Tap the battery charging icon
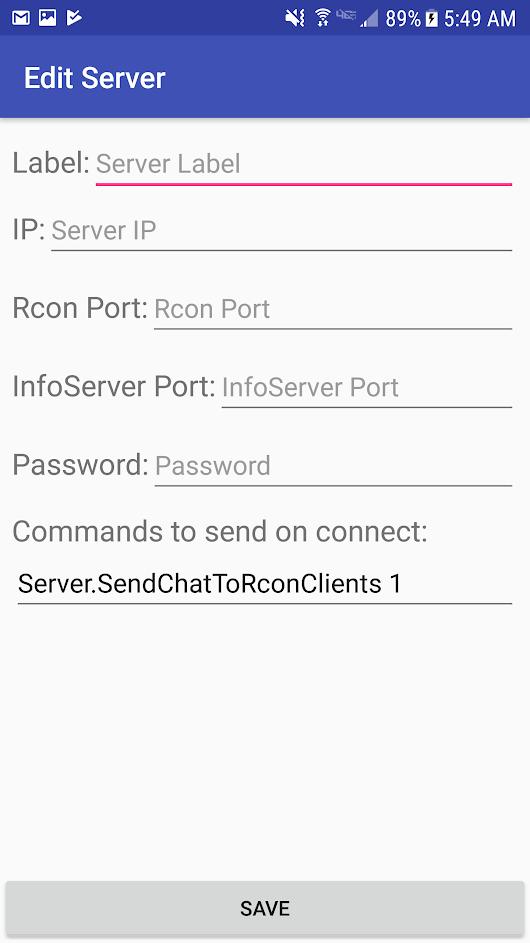The height and width of the screenshot is (943, 530). [432, 19]
